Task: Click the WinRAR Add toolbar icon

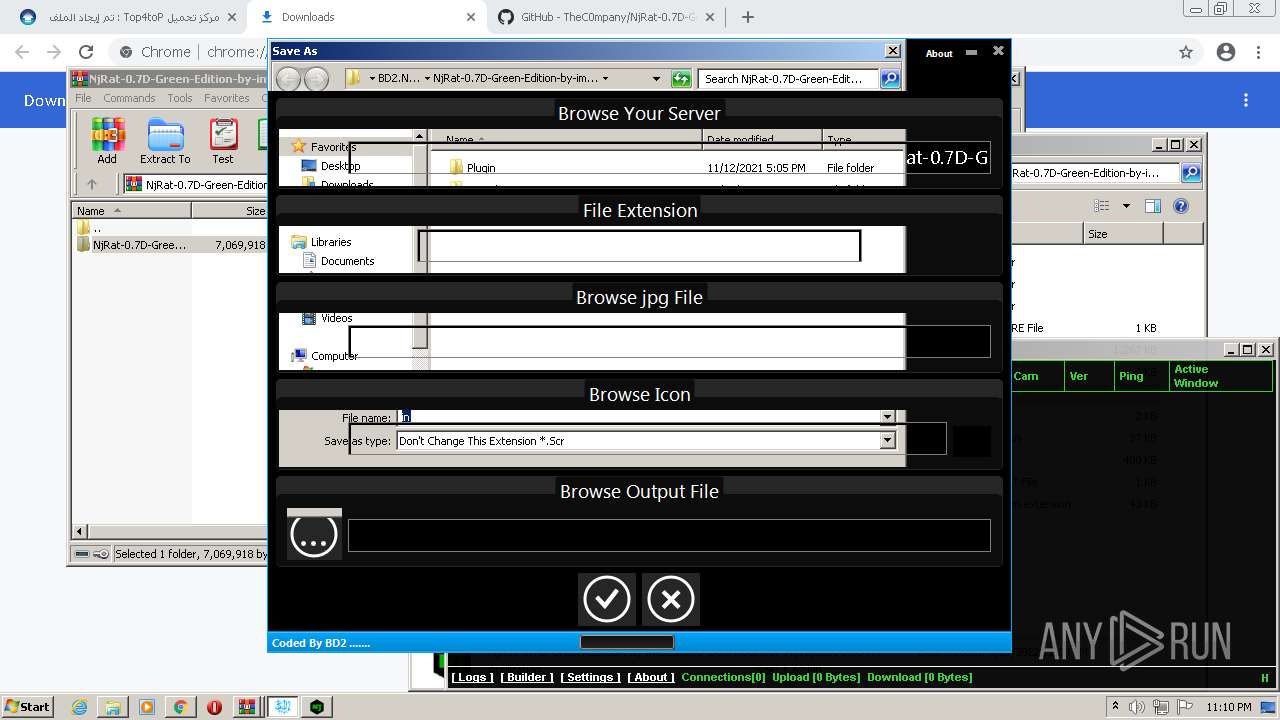Action: pos(107,140)
